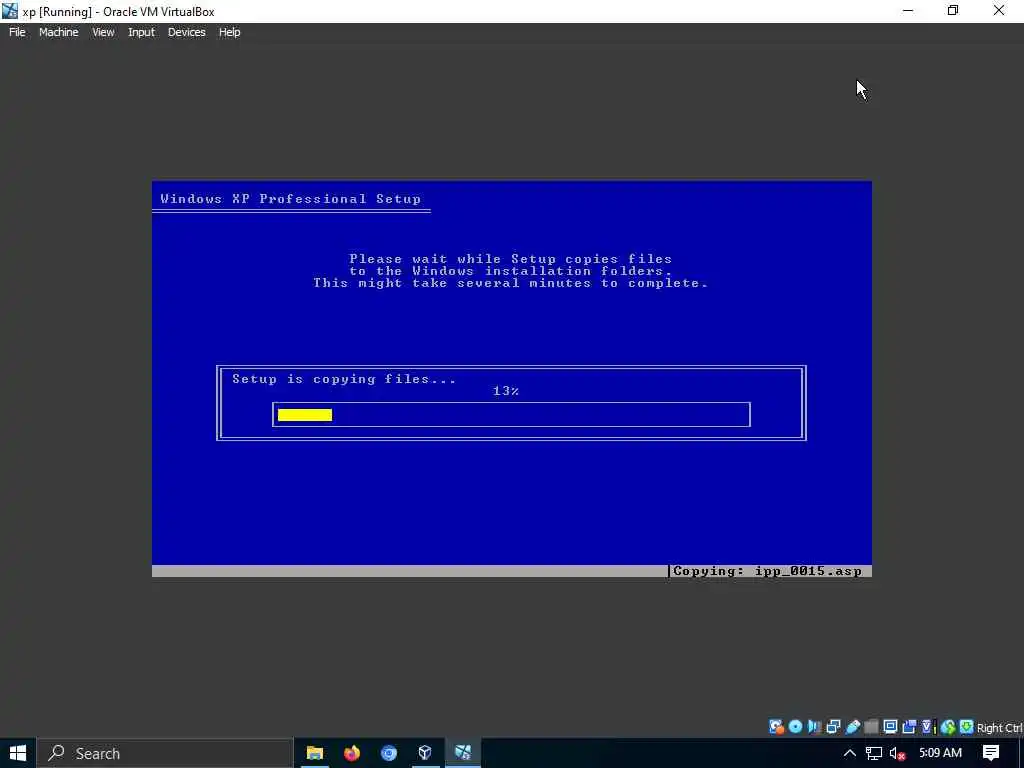This screenshot has height=768, width=1024.
Task: Open the File menu
Action: coord(17,32)
